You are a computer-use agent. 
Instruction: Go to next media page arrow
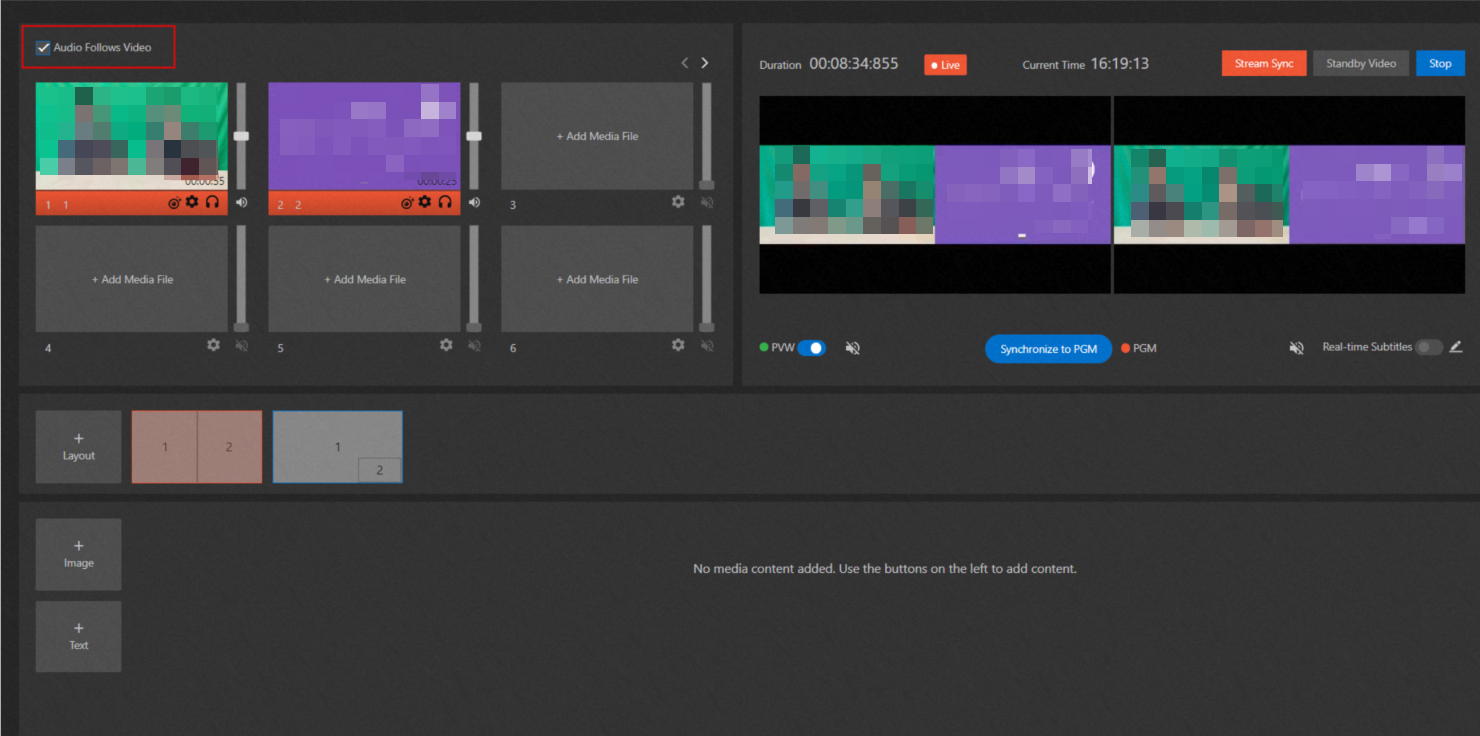pos(705,63)
